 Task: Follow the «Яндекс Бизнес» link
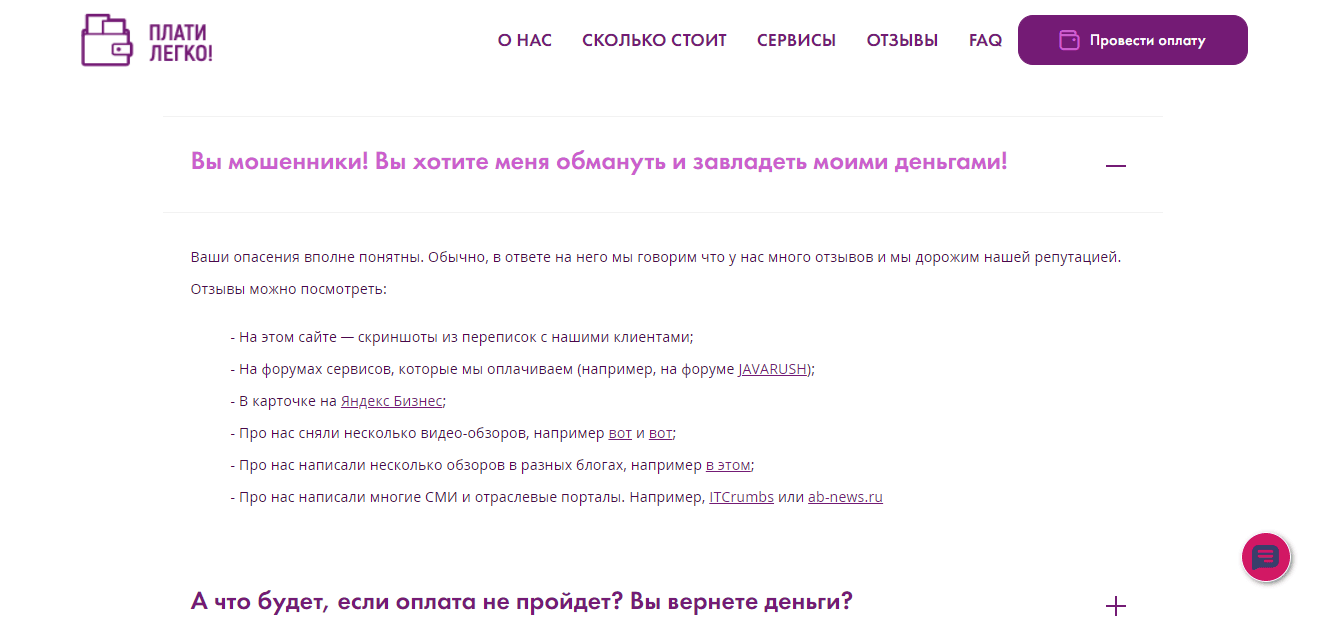tap(391, 400)
